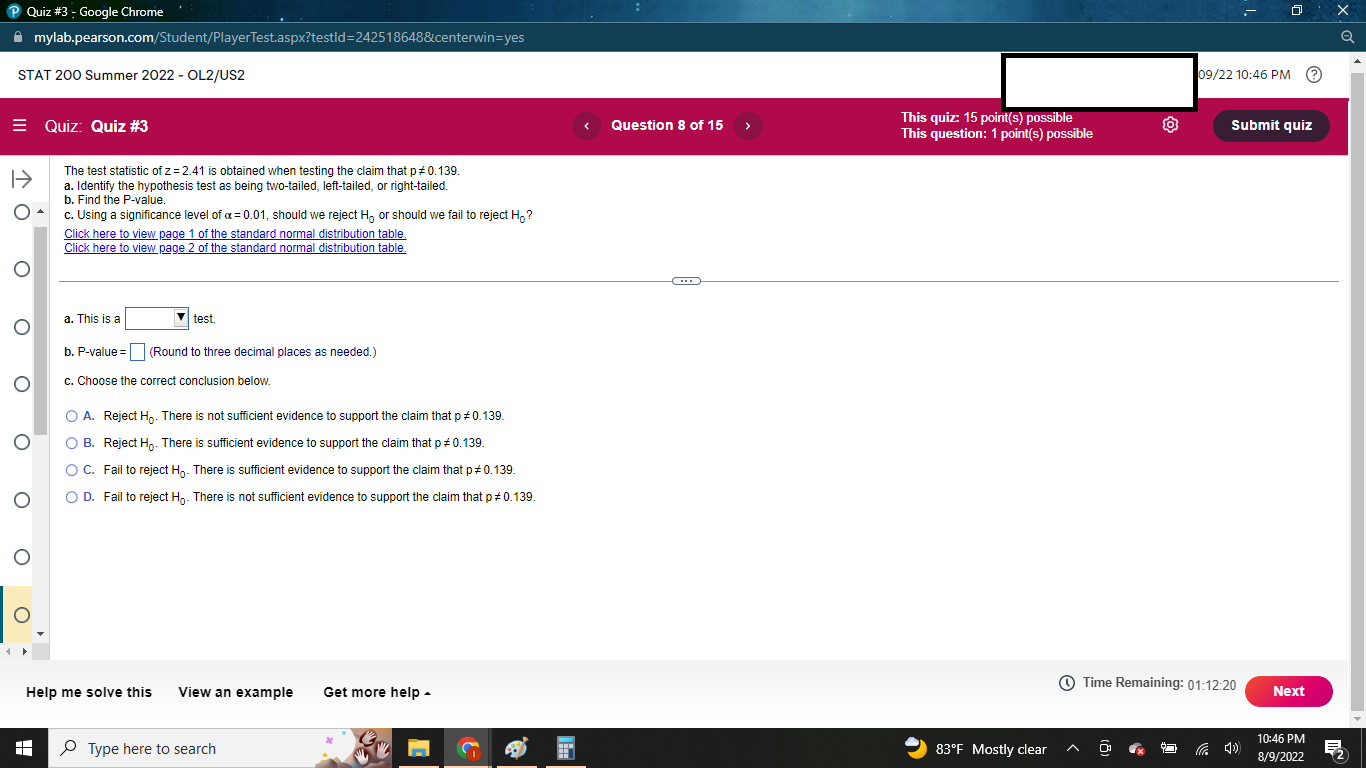
Task: Click the Time Remaining clock icon
Action: (1067, 683)
